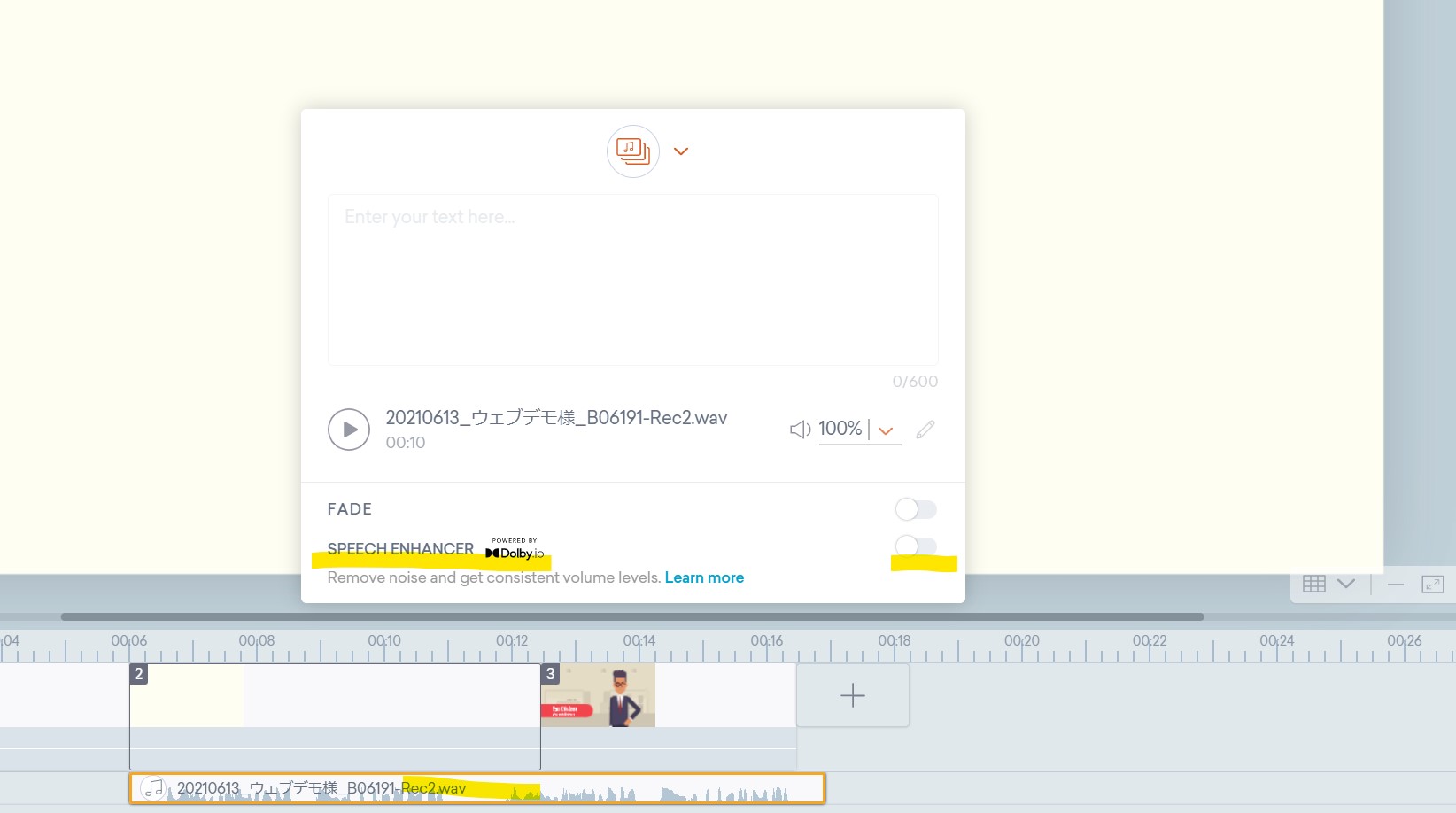Click the minimize timeline icon next to expand icon
Image resolution: width=1456 pixels, height=813 pixels.
1396,585
